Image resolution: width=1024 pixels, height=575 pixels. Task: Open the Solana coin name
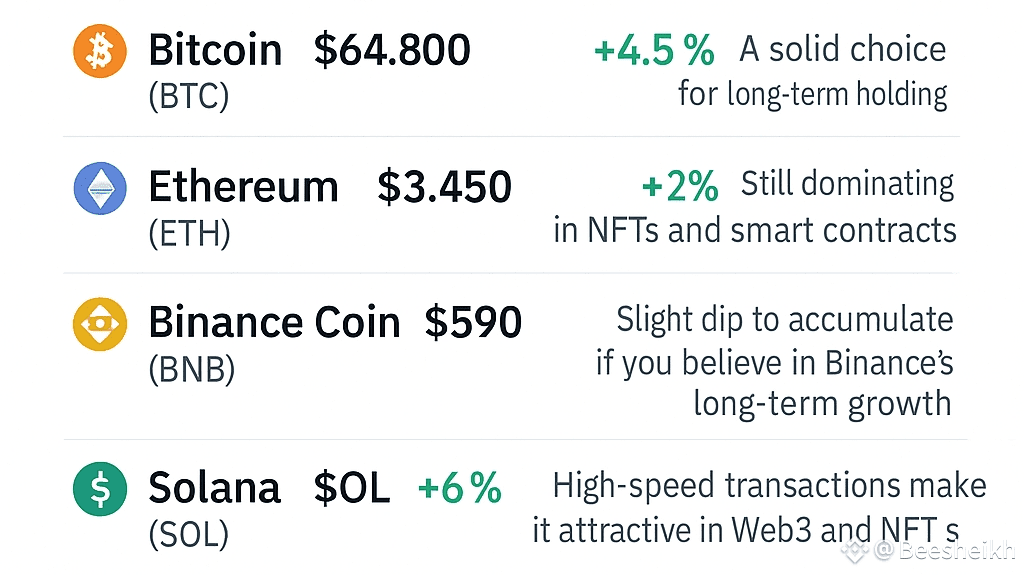pos(214,488)
